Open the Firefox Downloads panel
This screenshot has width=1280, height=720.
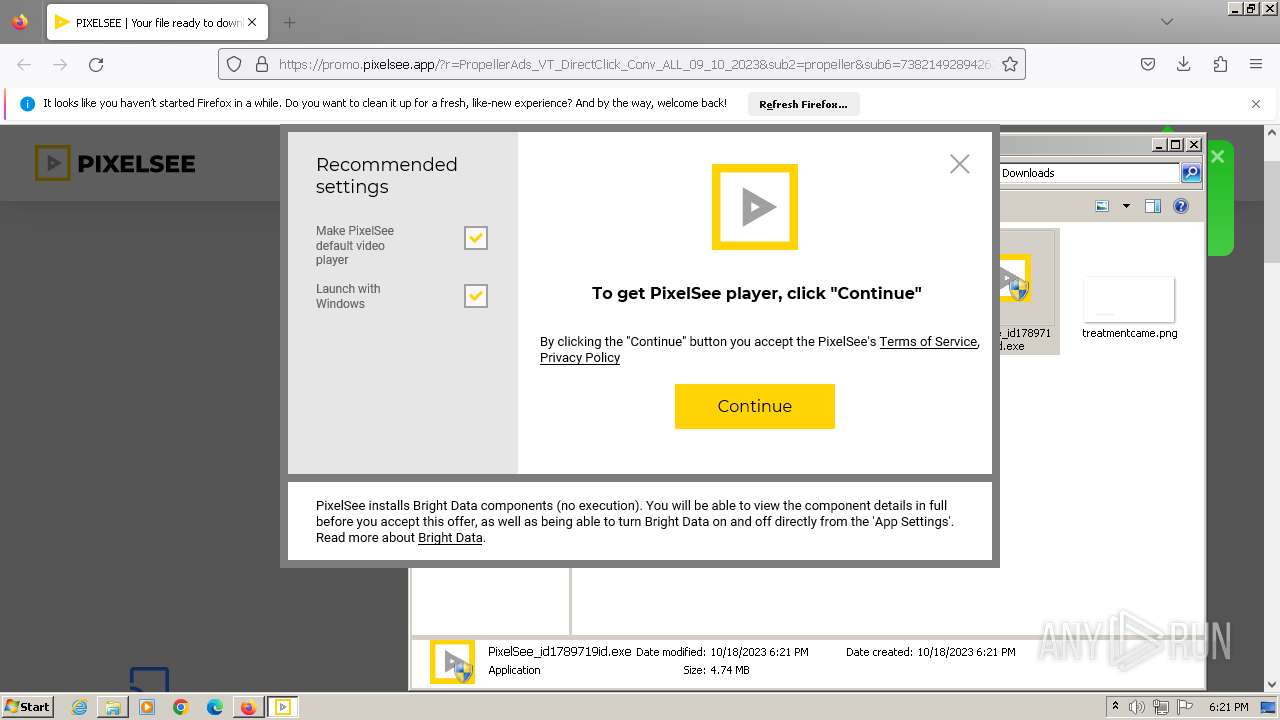tap(1184, 64)
